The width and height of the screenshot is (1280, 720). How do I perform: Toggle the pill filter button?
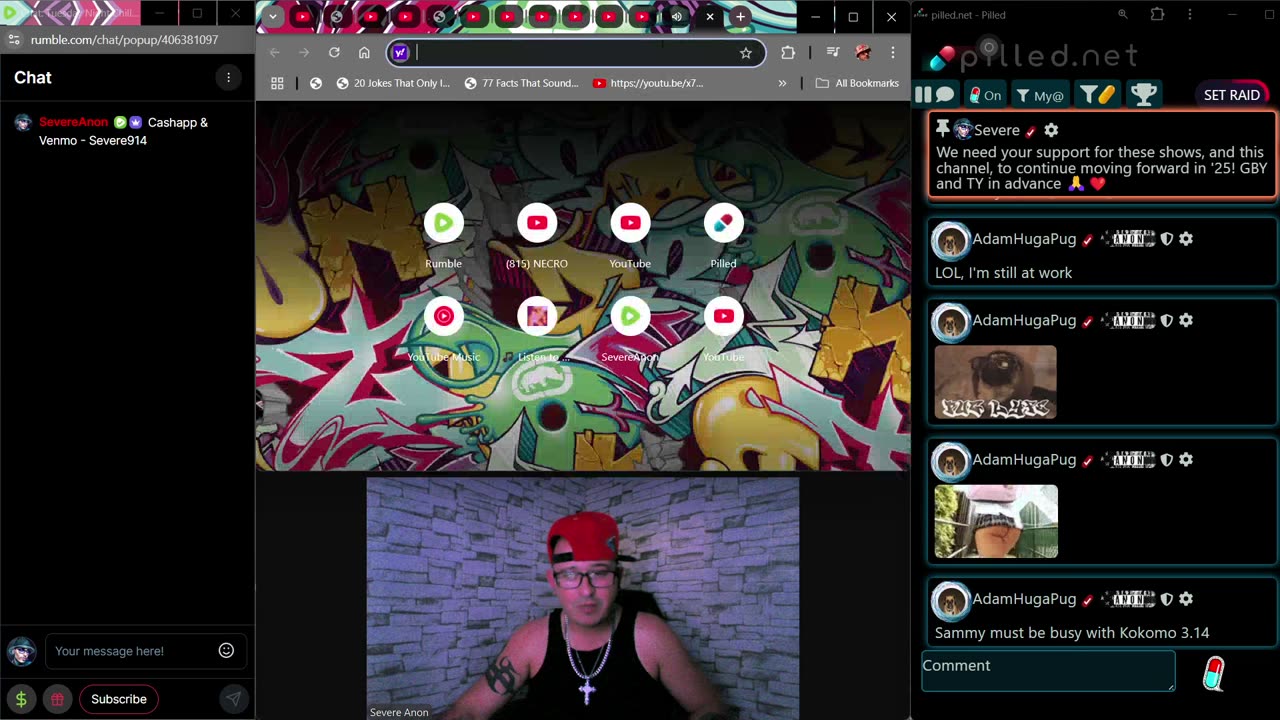pyautogui.click(x=1097, y=95)
